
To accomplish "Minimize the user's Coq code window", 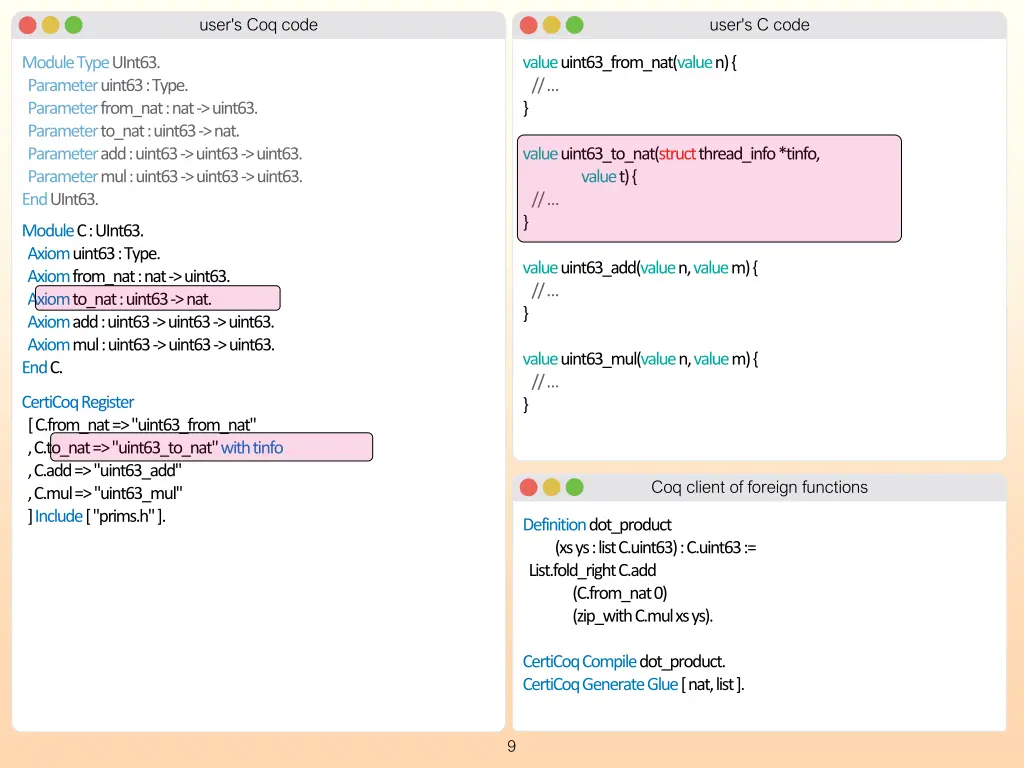I will click(50, 25).
